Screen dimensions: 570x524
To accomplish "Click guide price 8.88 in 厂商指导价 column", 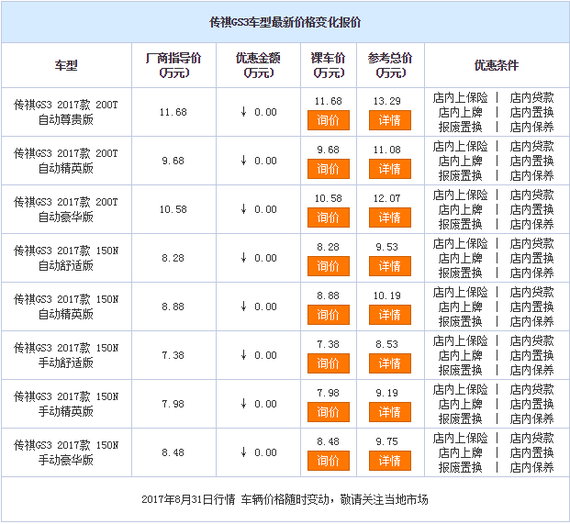I will tap(173, 307).
